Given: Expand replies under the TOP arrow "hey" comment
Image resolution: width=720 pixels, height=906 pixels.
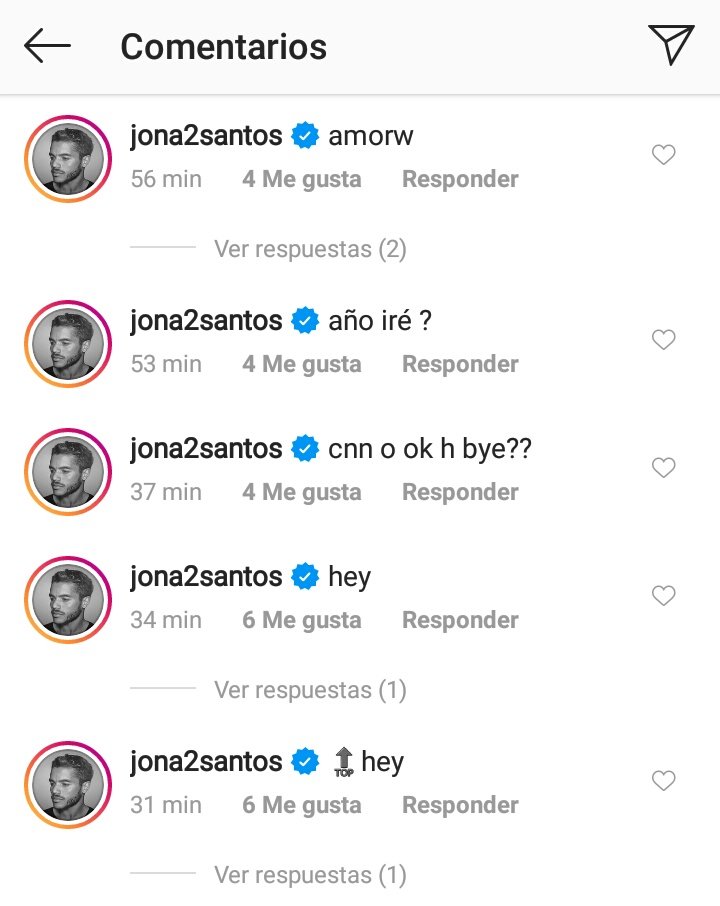Looking at the screenshot, I should coord(310,875).
